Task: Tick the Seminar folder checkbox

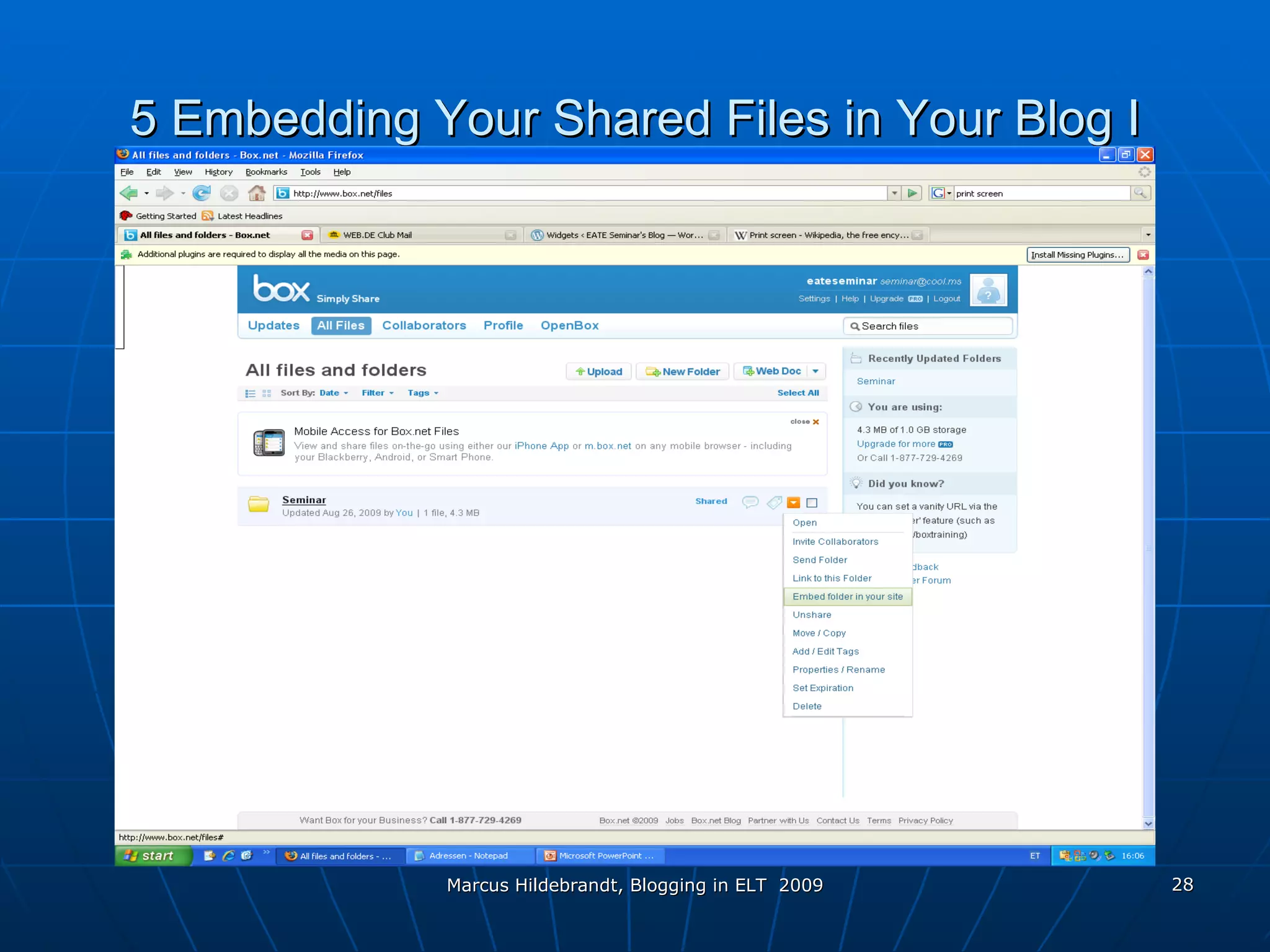Action: 812,503
